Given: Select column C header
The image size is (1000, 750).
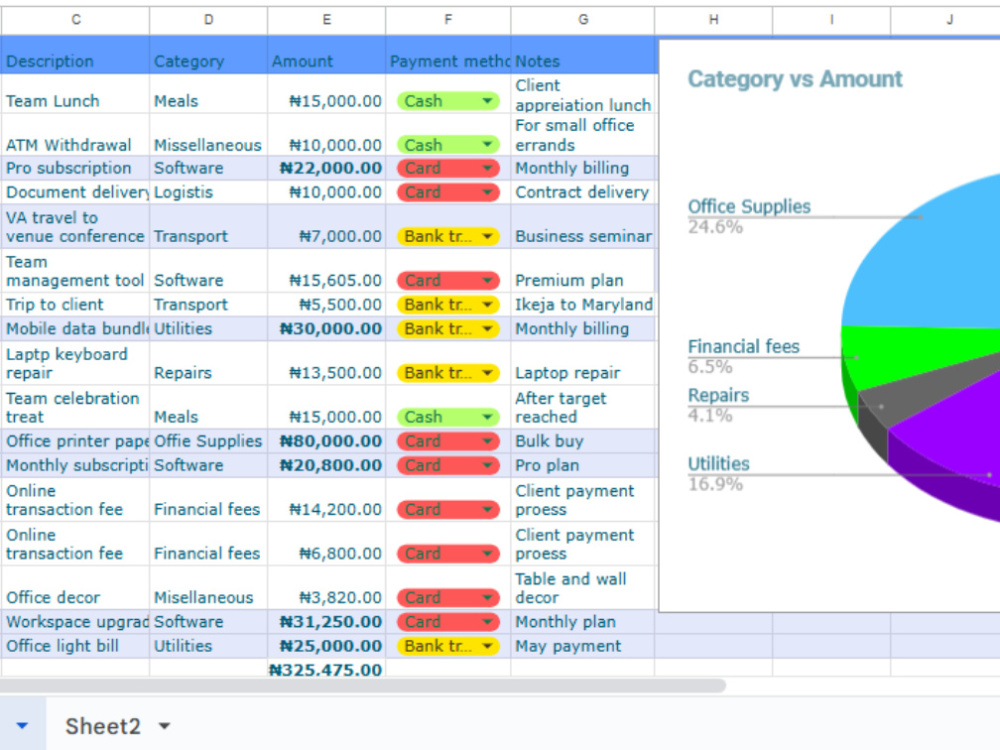Looking at the screenshot, I should pyautogui.click(x=75, y=20).
